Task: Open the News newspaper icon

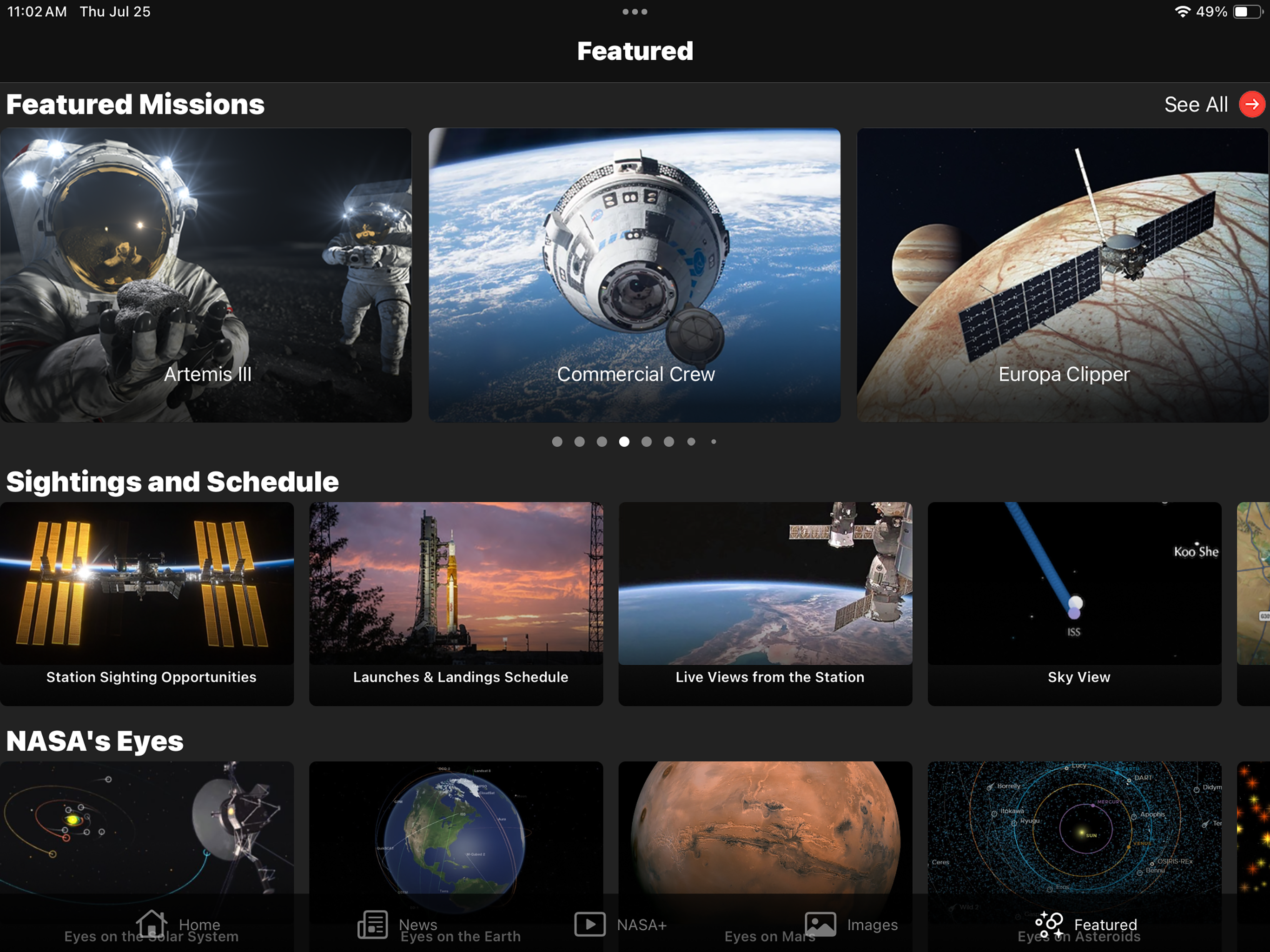Action: click(373, 924)
